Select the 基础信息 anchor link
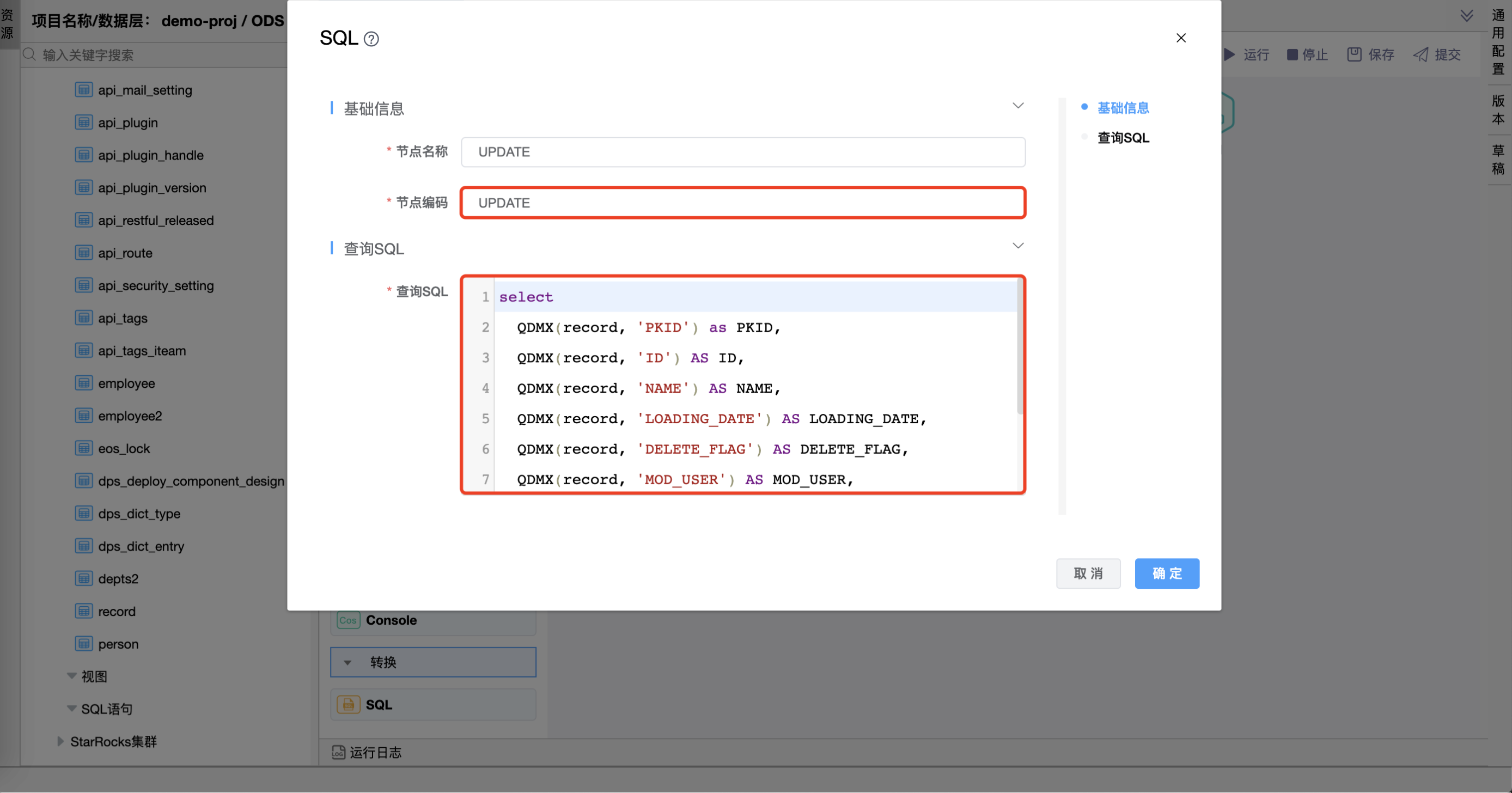 (1123, 108)
